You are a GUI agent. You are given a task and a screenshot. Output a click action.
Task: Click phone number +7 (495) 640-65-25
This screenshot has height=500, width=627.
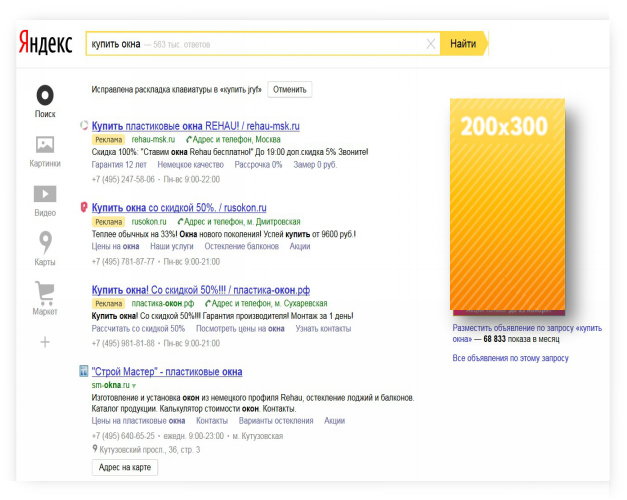tap(123, 436)
